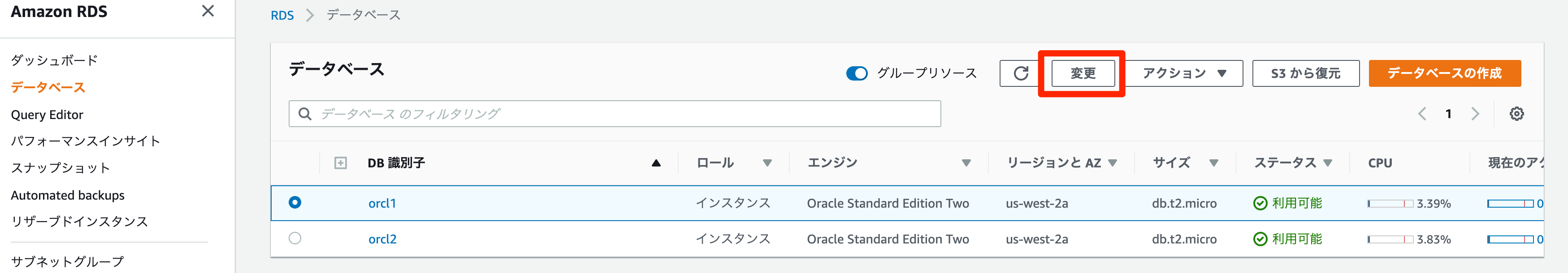The width and height of the screenshot is (1568, 273).
Task: Open スナップショット in the sidebar
Action: pyautogui.click(x=60, y=168)
